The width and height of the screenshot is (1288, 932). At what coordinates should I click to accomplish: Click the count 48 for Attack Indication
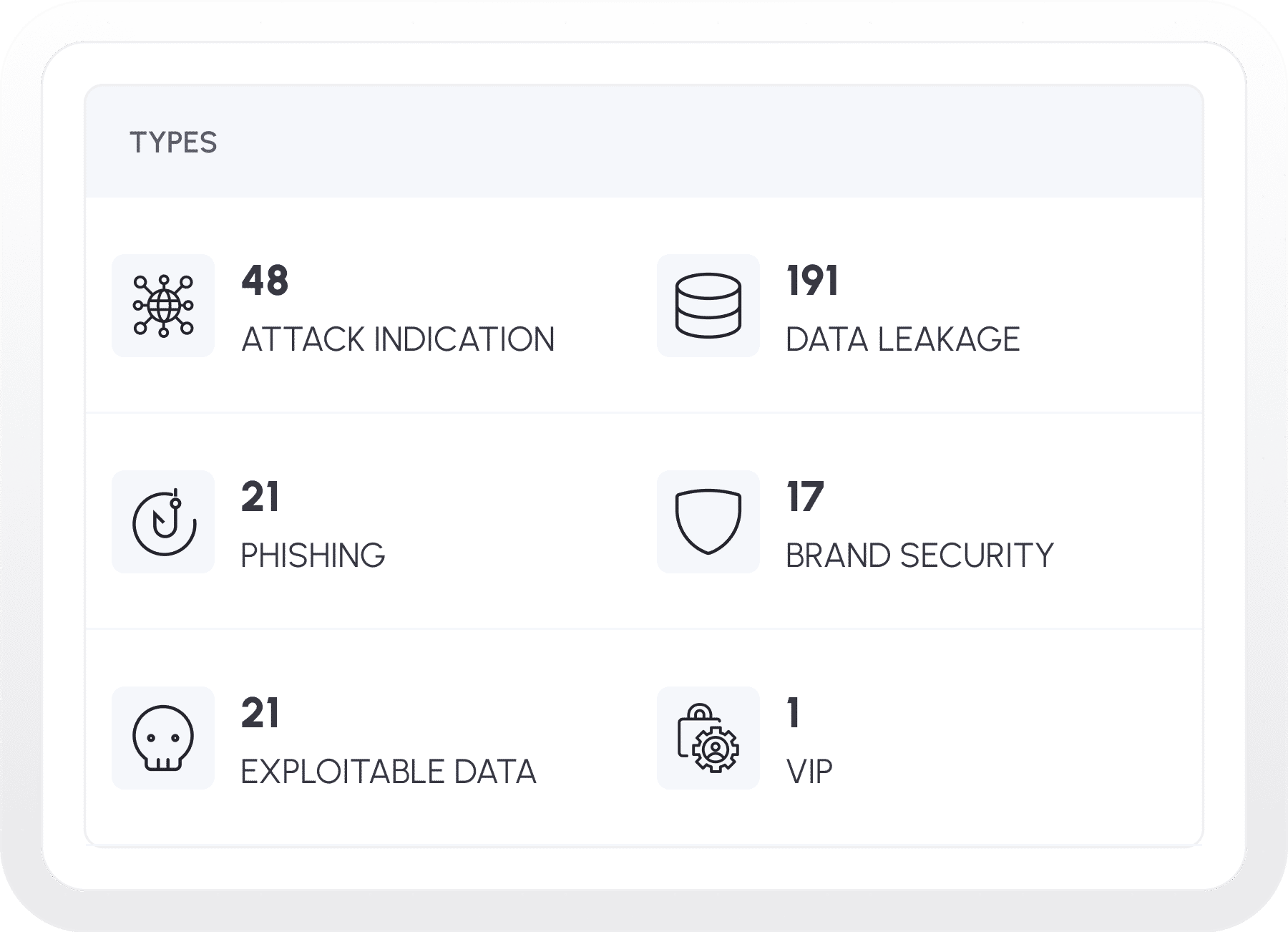(265, 281)
